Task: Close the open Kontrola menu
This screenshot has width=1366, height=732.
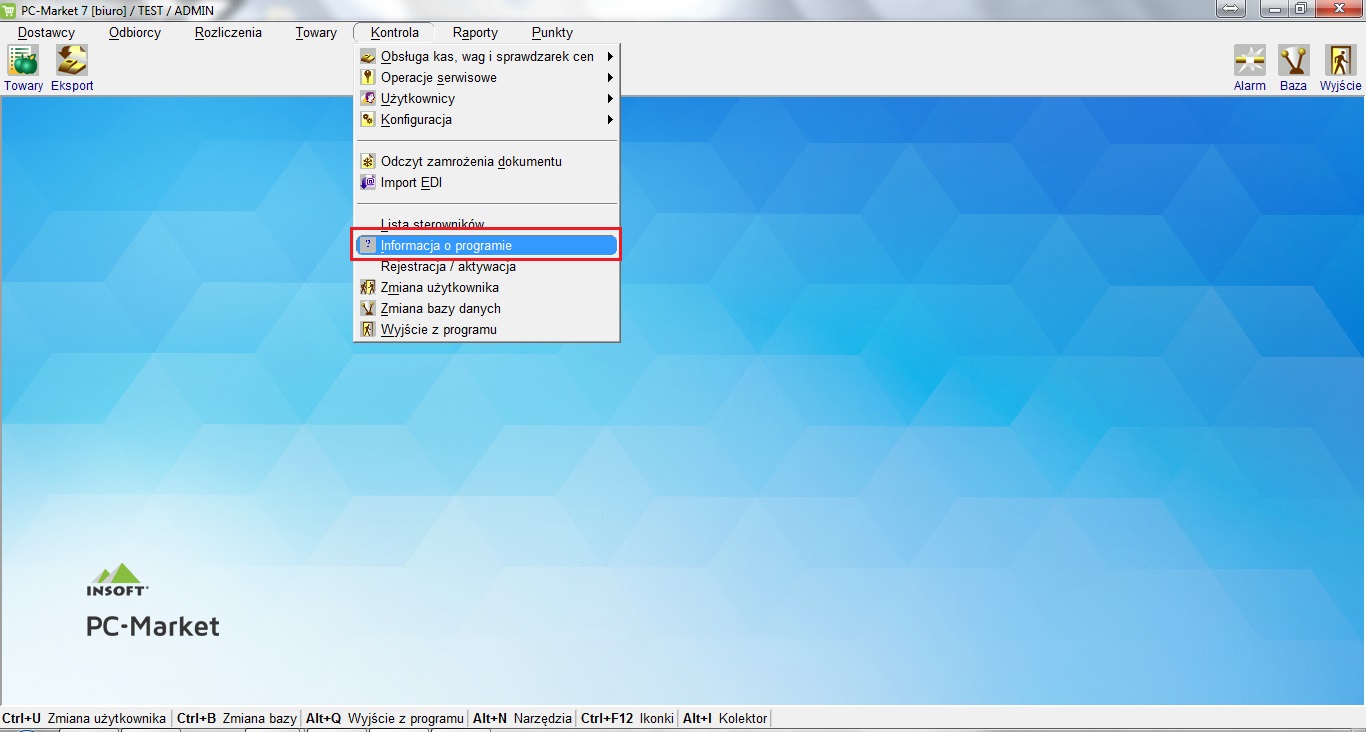Action: (x=394, y=32)
